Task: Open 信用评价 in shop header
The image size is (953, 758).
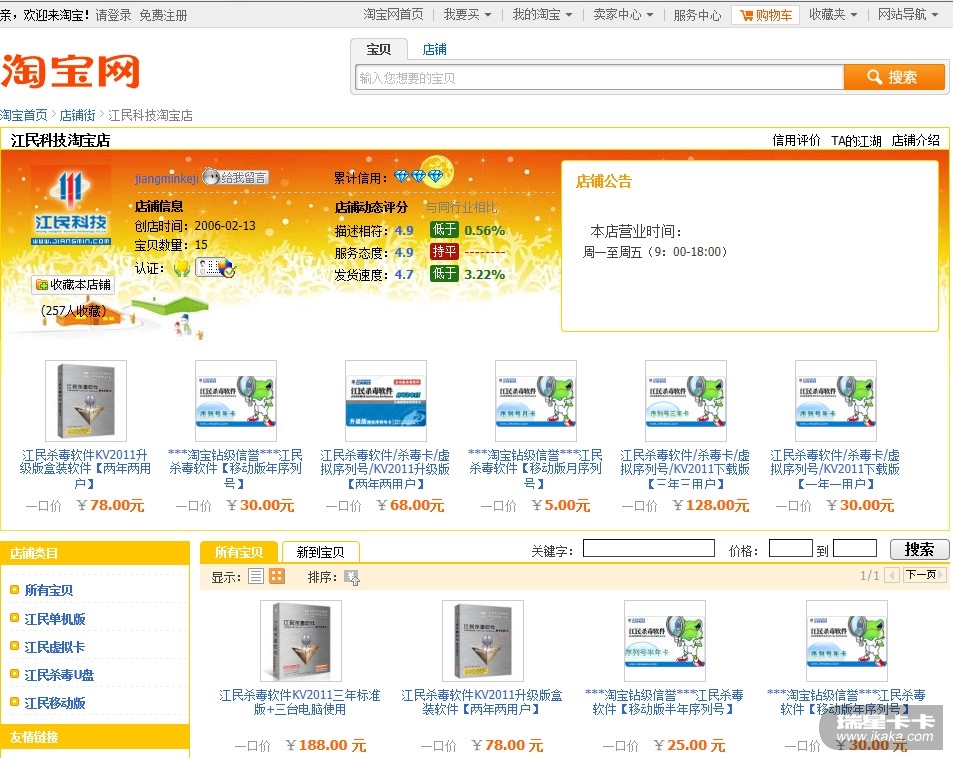Action: [x=796, y=140]
